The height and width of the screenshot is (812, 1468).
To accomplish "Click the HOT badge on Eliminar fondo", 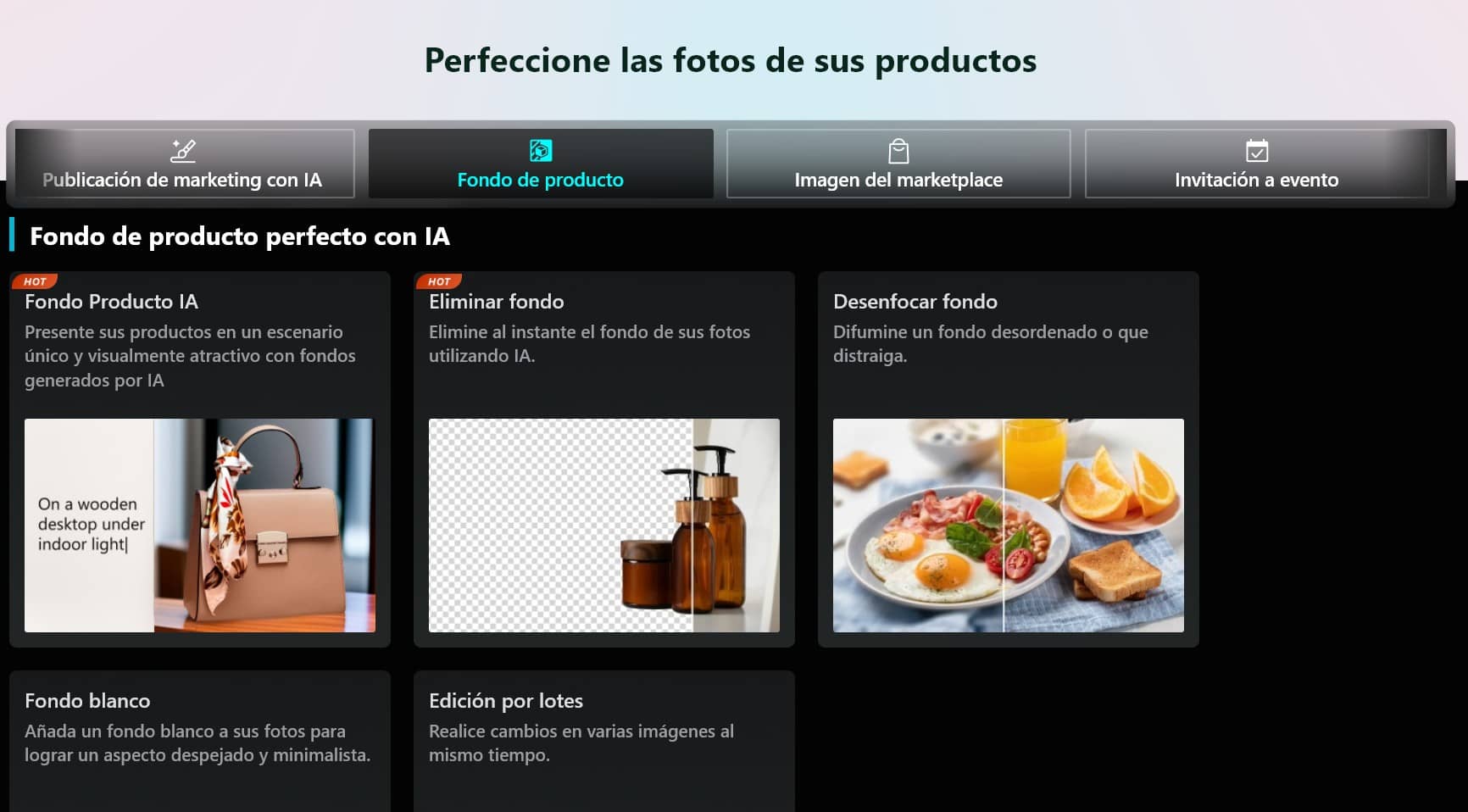I will point(441,281).
